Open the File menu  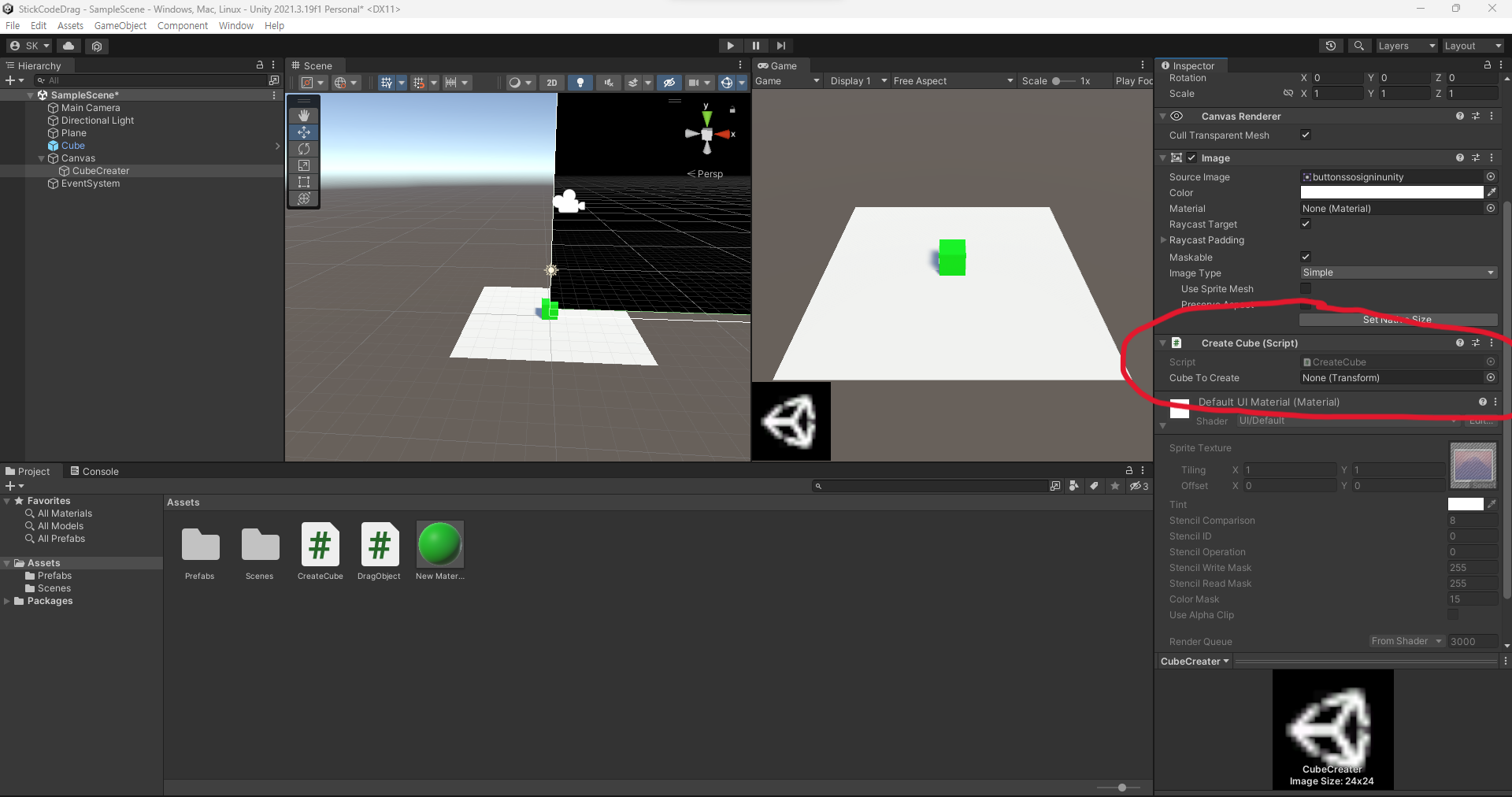coord(13,26)
